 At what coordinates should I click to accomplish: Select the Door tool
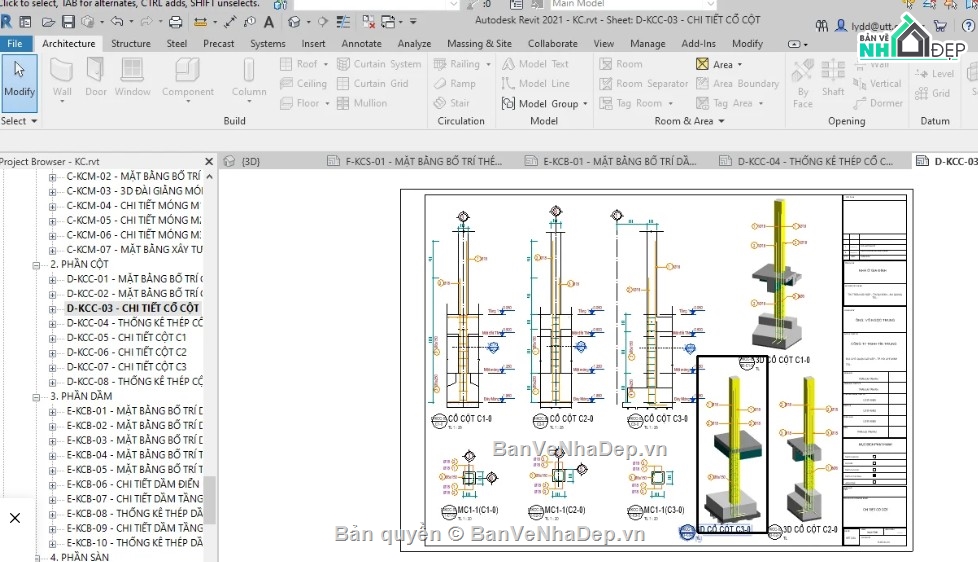click(95, 77)
